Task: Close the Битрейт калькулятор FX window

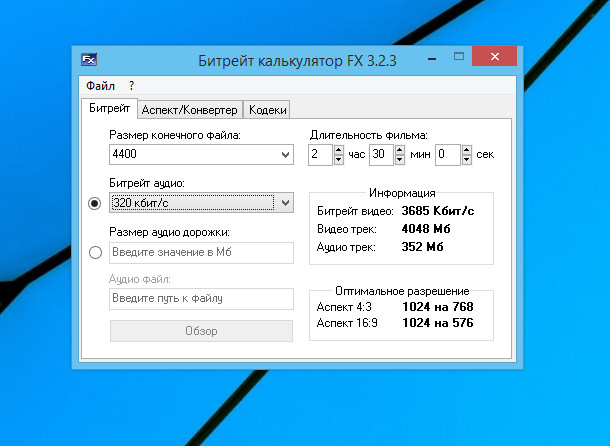Action: coord(494,56)
